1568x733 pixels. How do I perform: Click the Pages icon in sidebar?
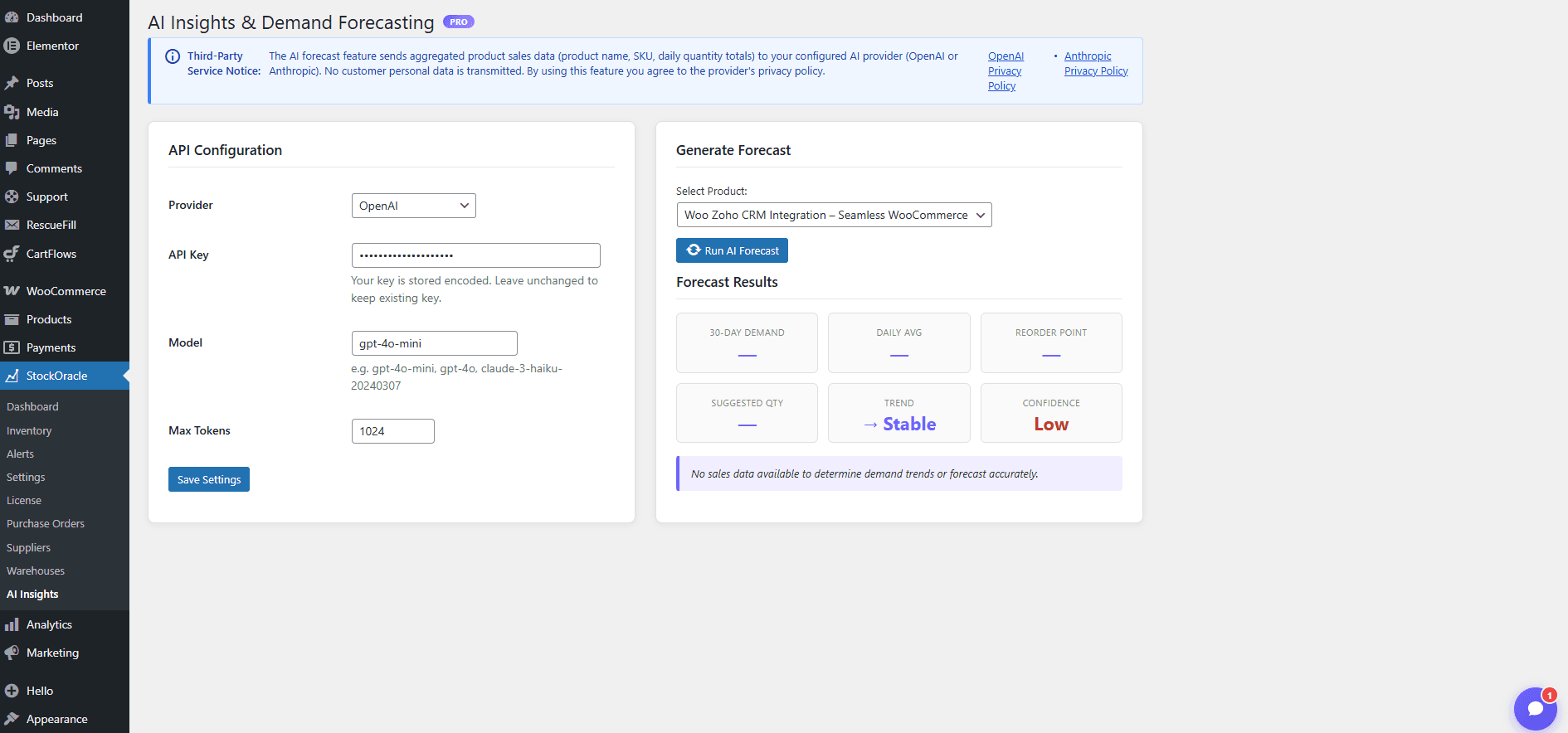click(x=12, y=140)
